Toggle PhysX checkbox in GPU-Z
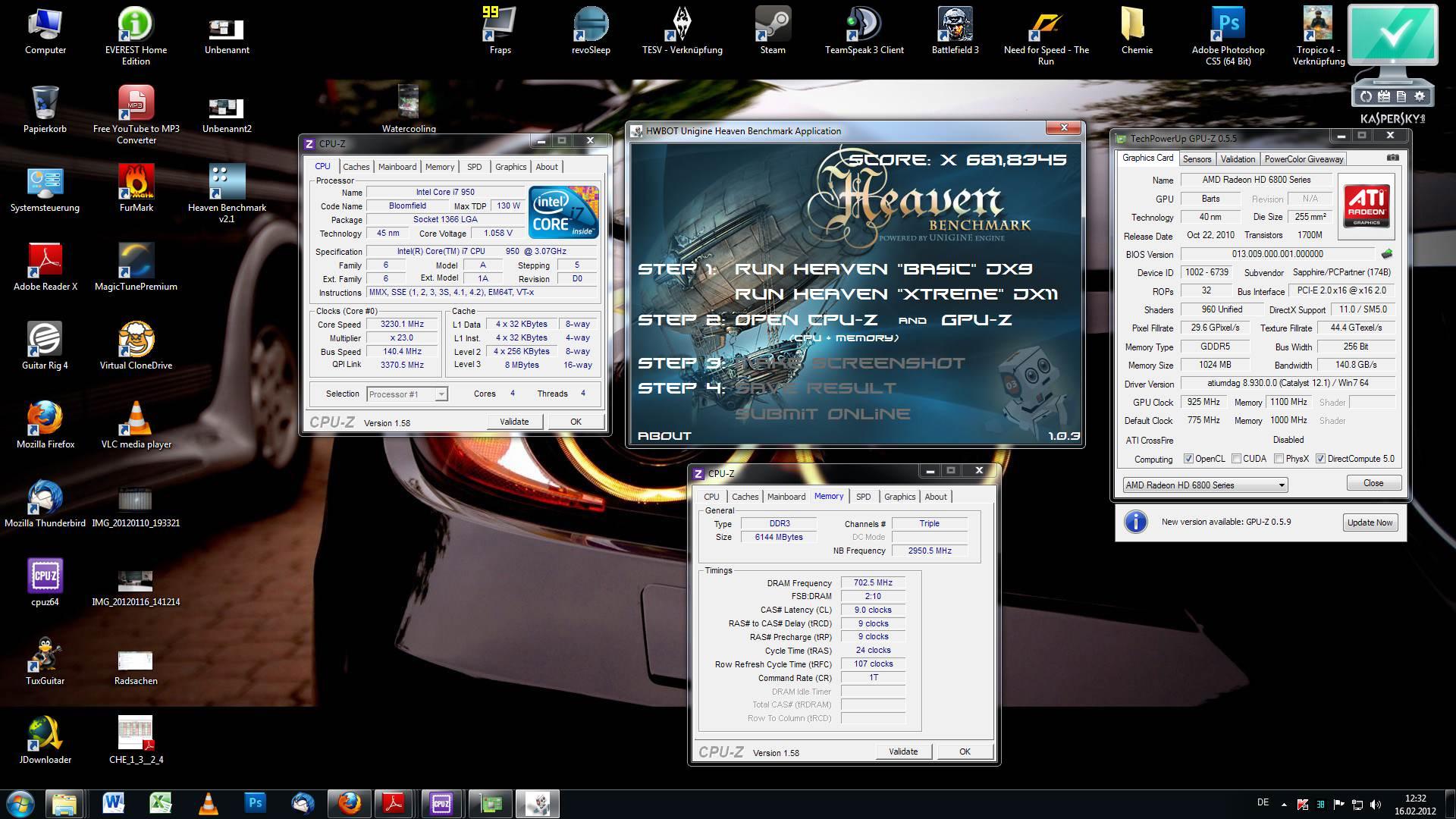Screen dimensions: 1456x819 point(1279,459)
